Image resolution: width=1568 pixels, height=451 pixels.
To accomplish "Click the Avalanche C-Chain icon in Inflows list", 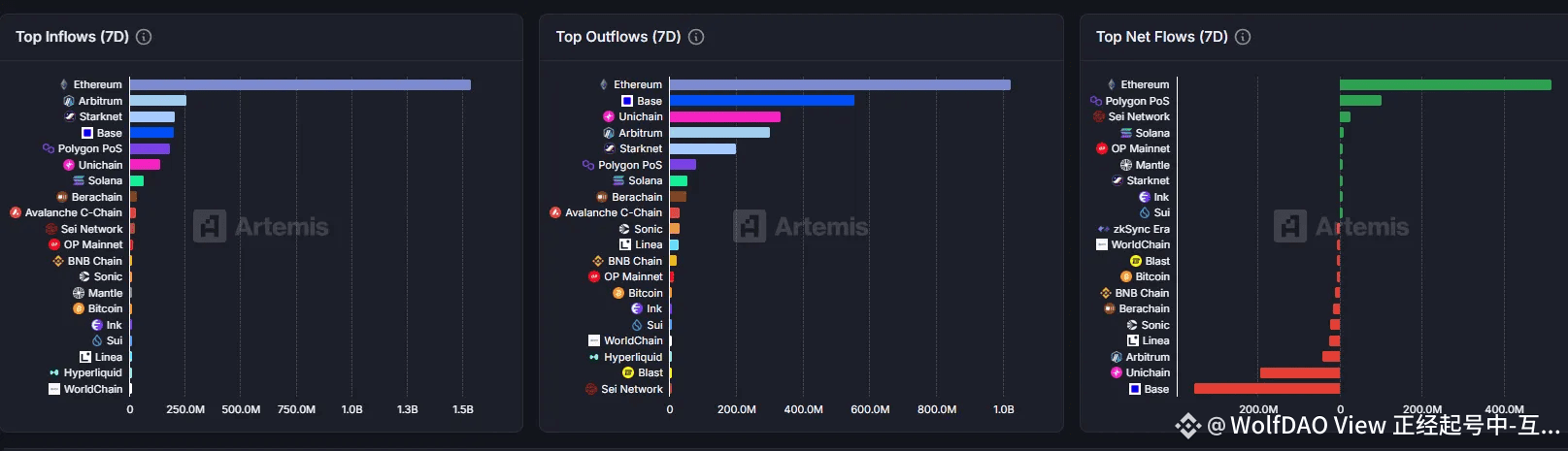I will click(x=16, y=212).
